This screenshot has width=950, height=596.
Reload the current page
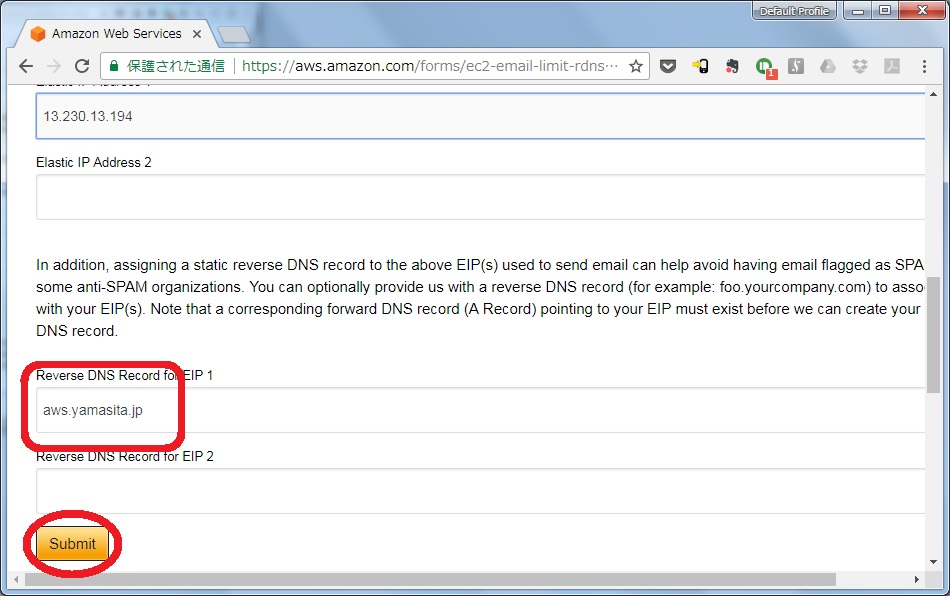coord(82,66)
